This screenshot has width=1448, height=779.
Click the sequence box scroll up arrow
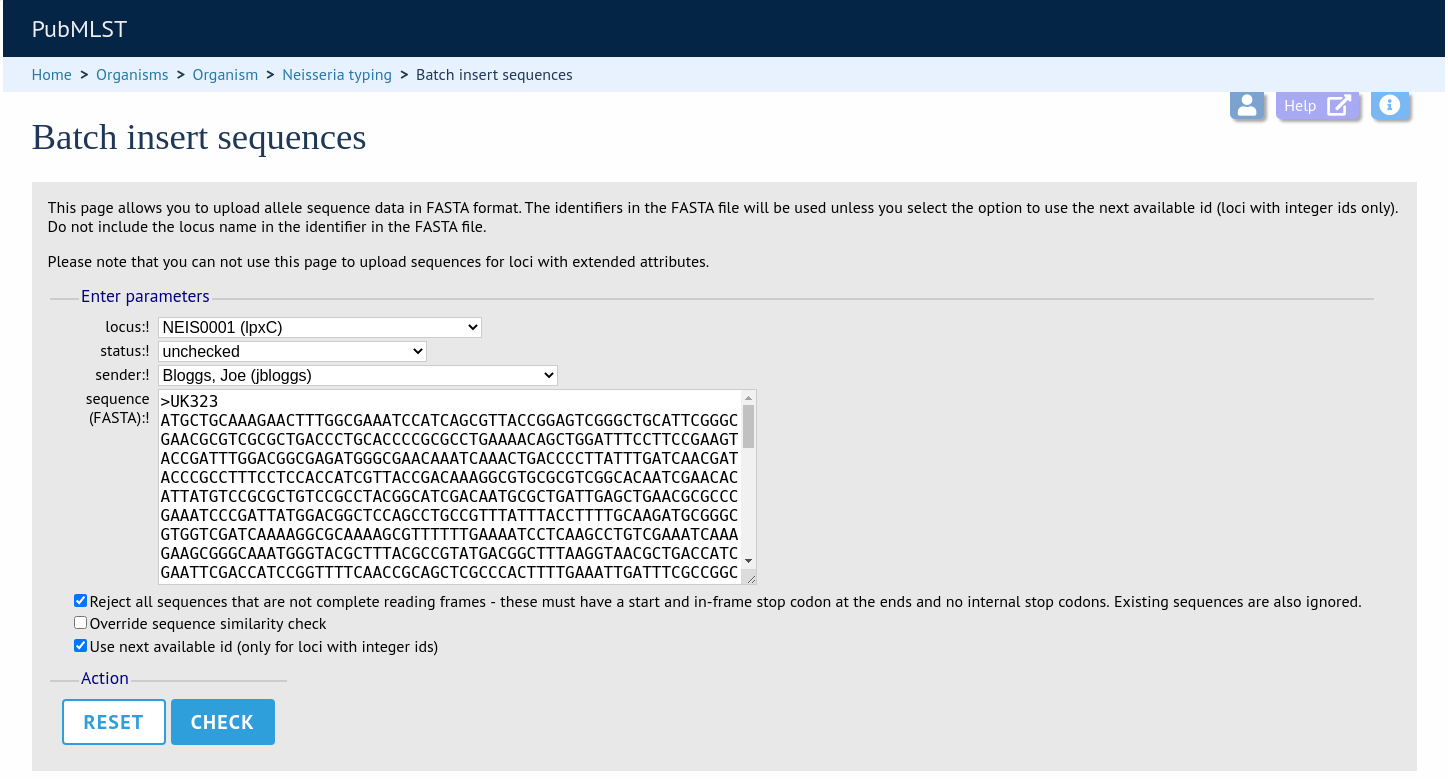tap(748, 398)
